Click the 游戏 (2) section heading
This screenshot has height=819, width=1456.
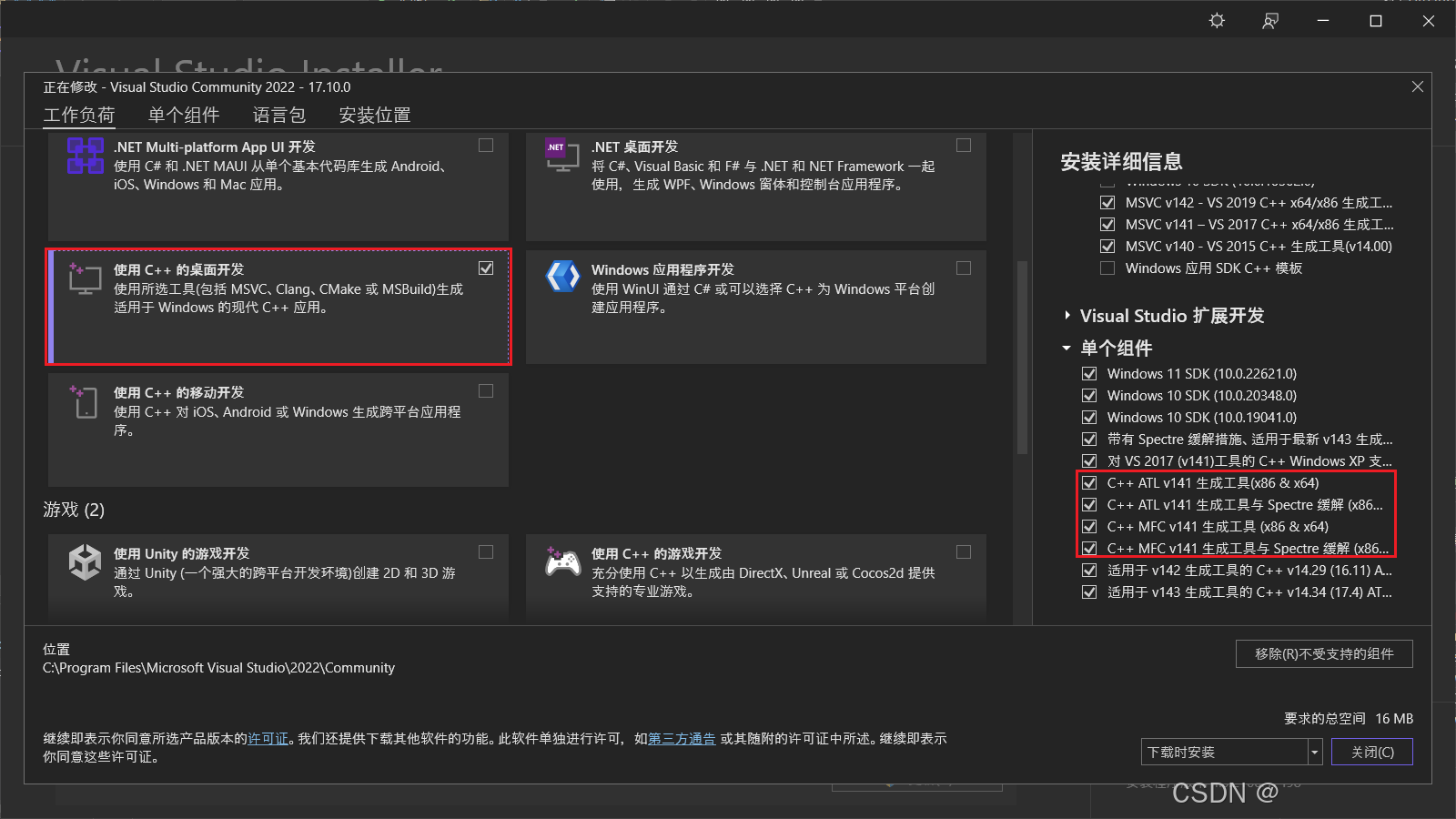coord(74,510)
